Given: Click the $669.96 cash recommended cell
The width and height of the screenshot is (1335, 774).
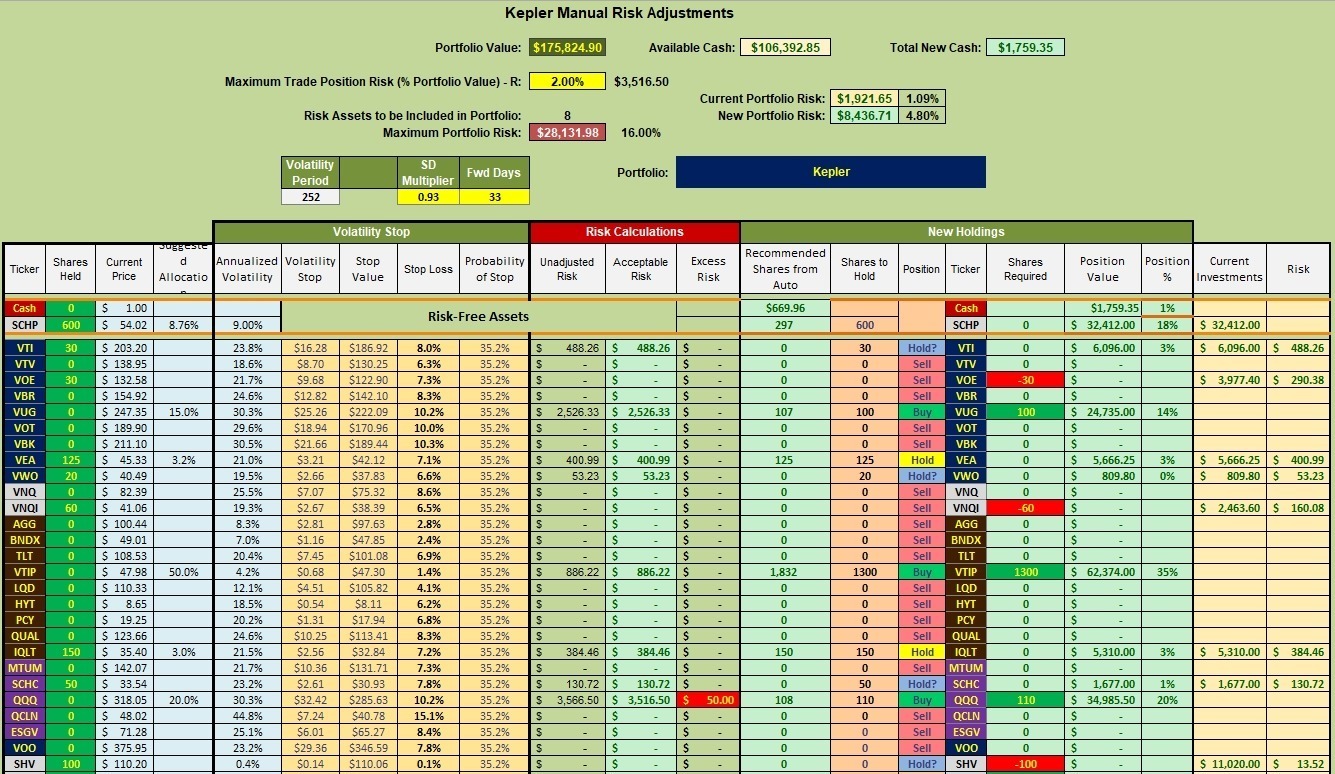Looking at the screenshot, I should 785,308.
